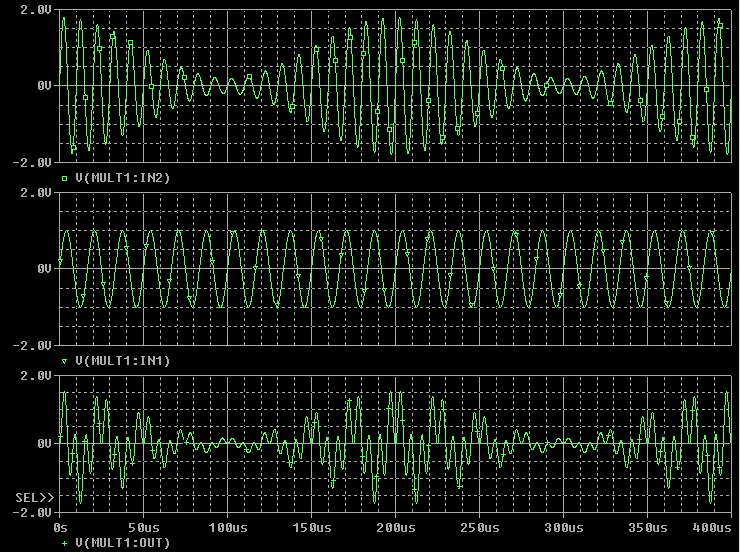The height and width of the screenshot is (552, 740).
Task: Click the 400us time axis label
Action: point(712,527)
